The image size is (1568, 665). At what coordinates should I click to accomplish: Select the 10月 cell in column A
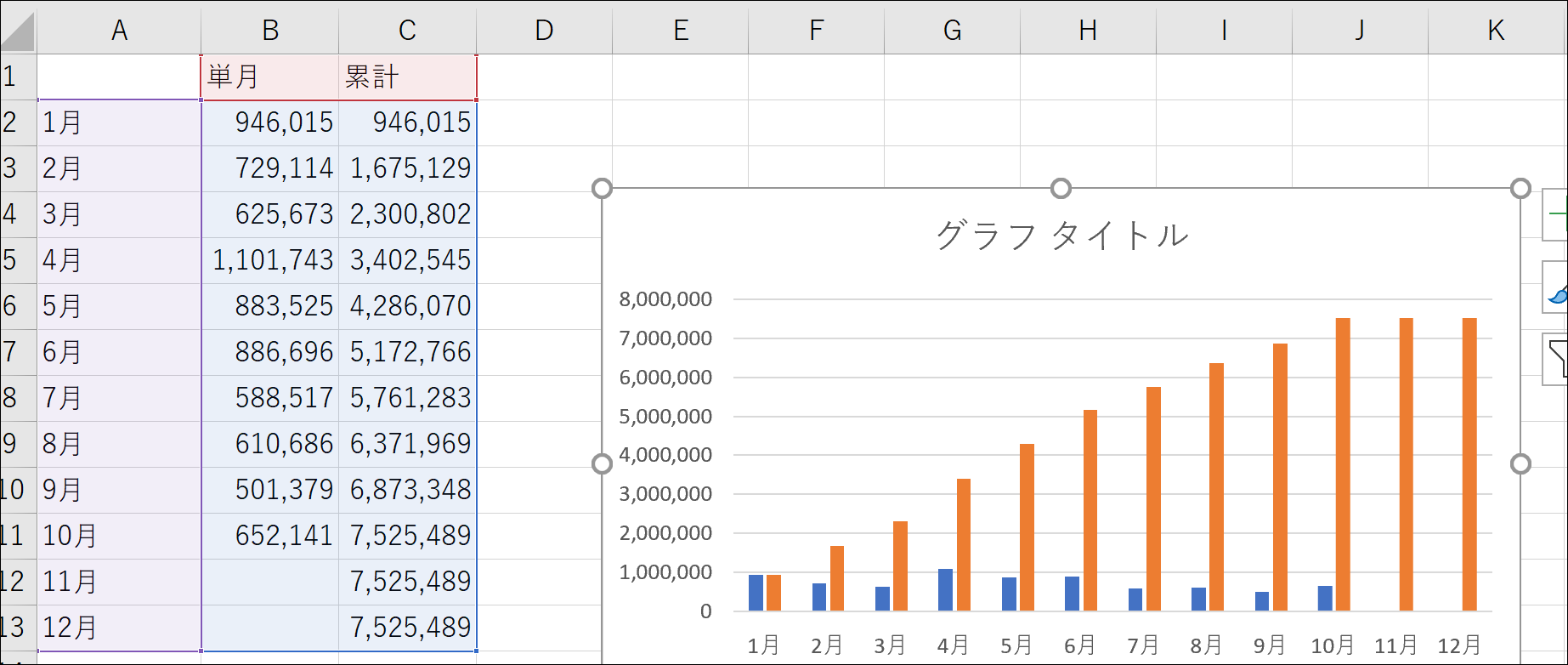click(x=119, y=536)
